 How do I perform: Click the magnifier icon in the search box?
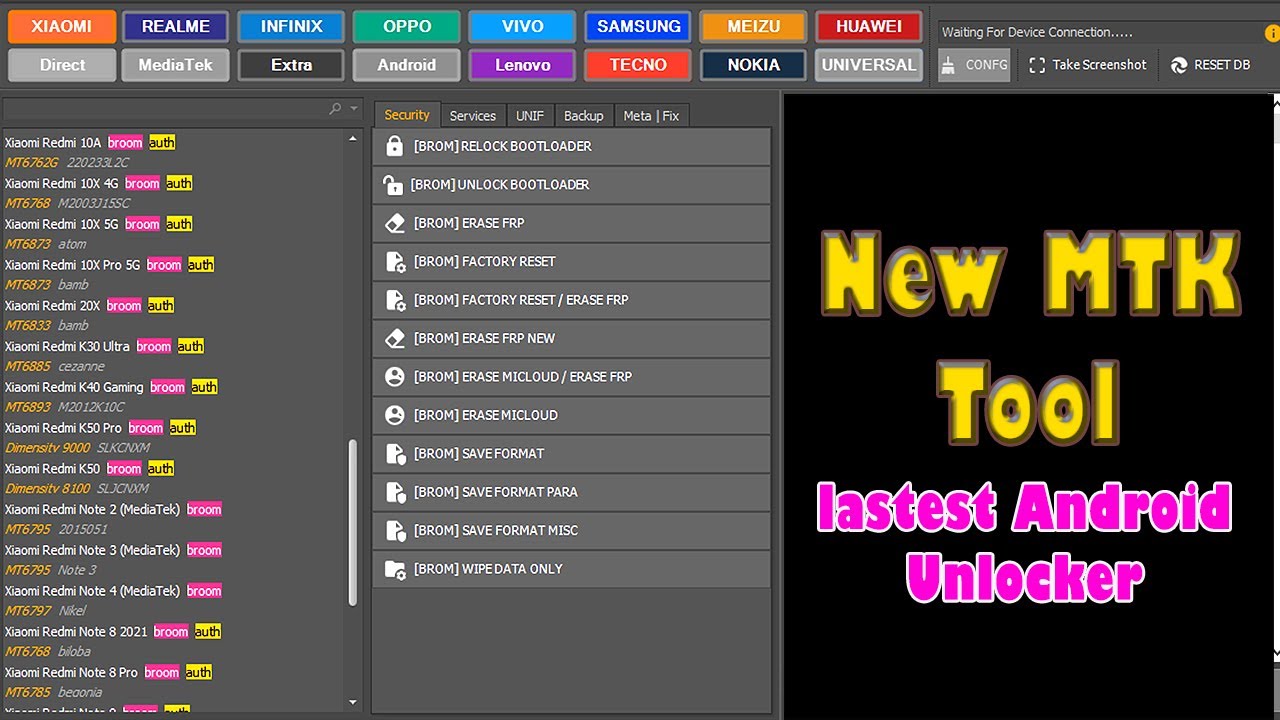335,108
